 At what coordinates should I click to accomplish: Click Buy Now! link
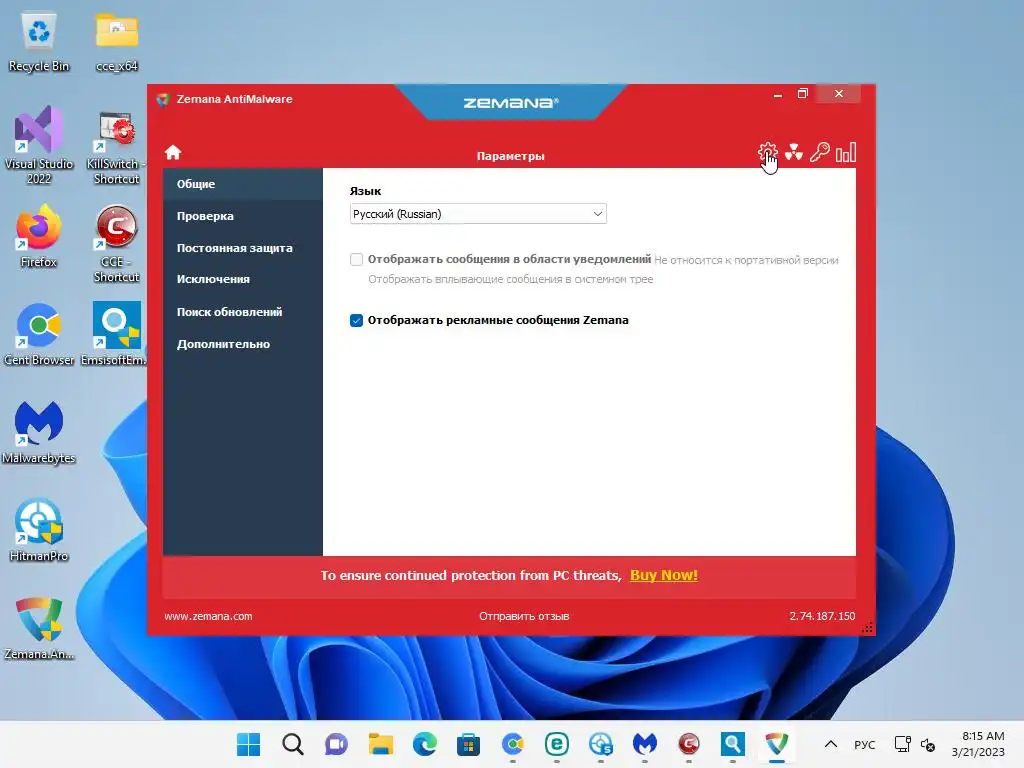point(664,575)
